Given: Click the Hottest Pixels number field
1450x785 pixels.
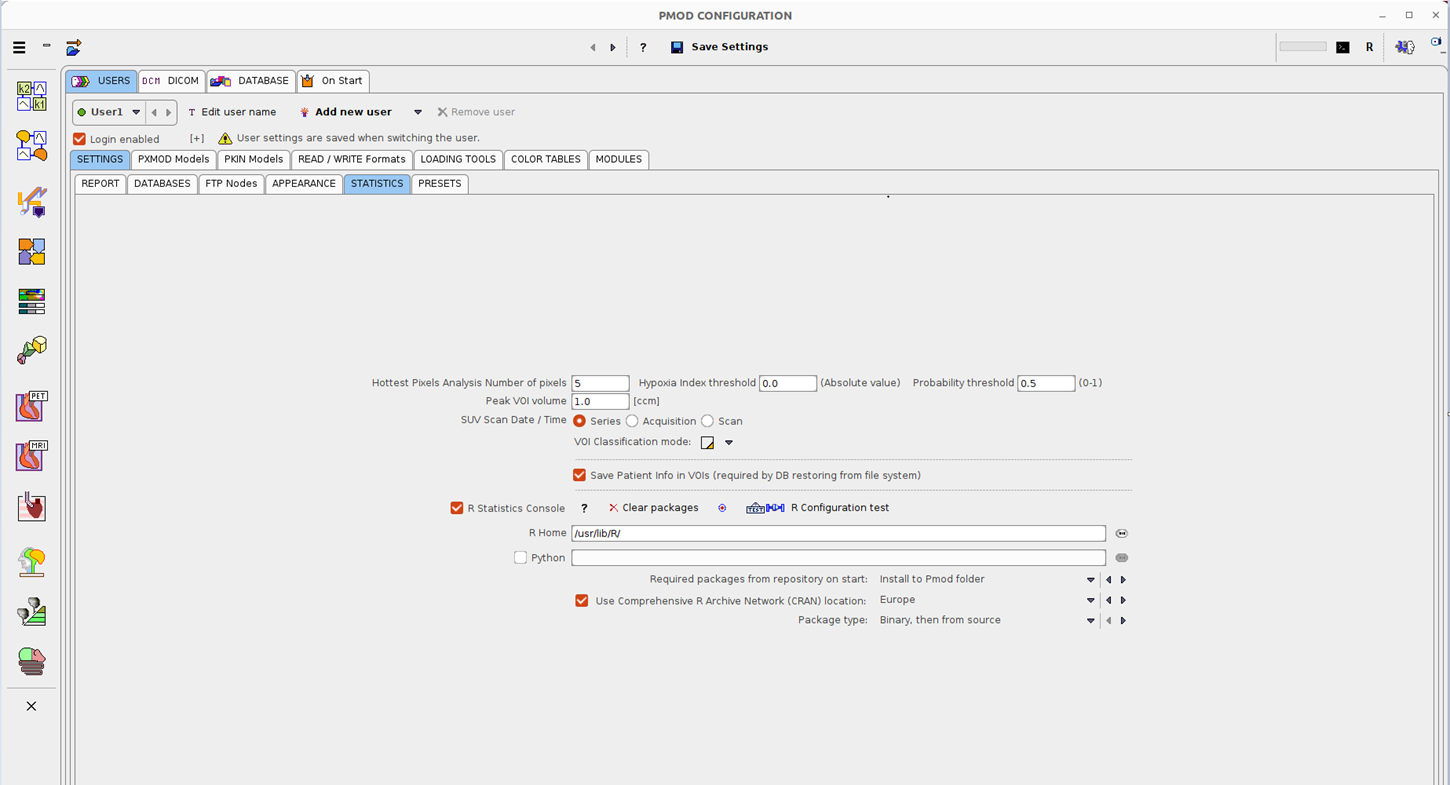Looking at the screenshot, I should pyautogui.click(x=600, y=383).
